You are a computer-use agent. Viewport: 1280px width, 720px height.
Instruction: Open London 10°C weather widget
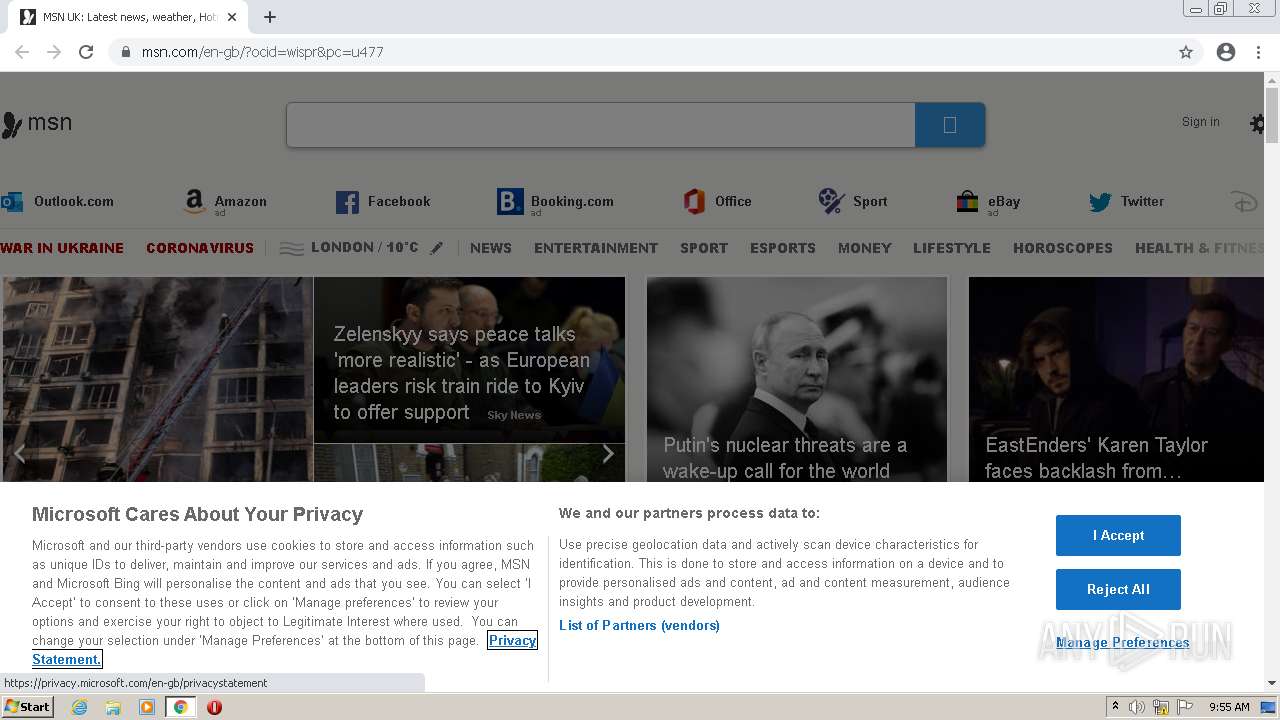[349, 248]
